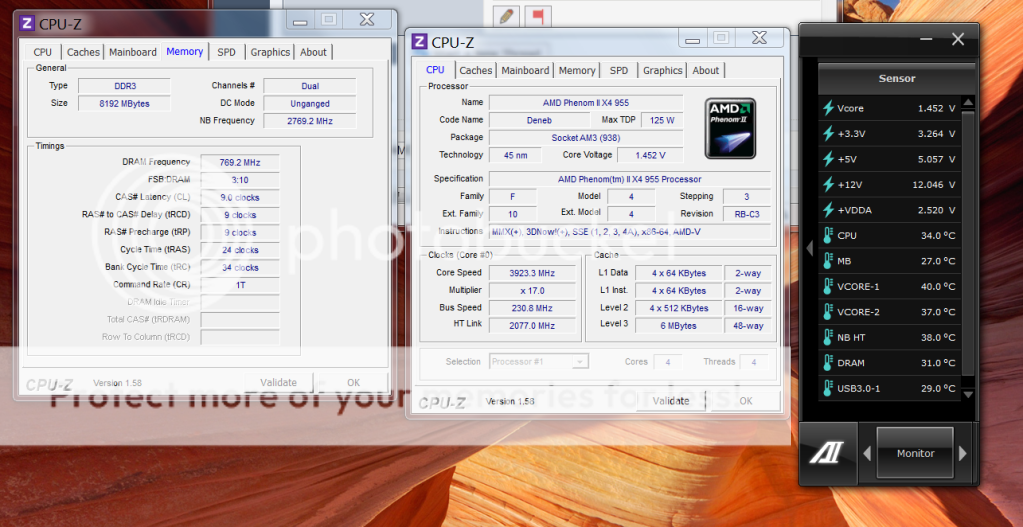This screenshot has width=1023, height=527.
Task: Click the CPU thermometer icon
Action: point(829,235)
